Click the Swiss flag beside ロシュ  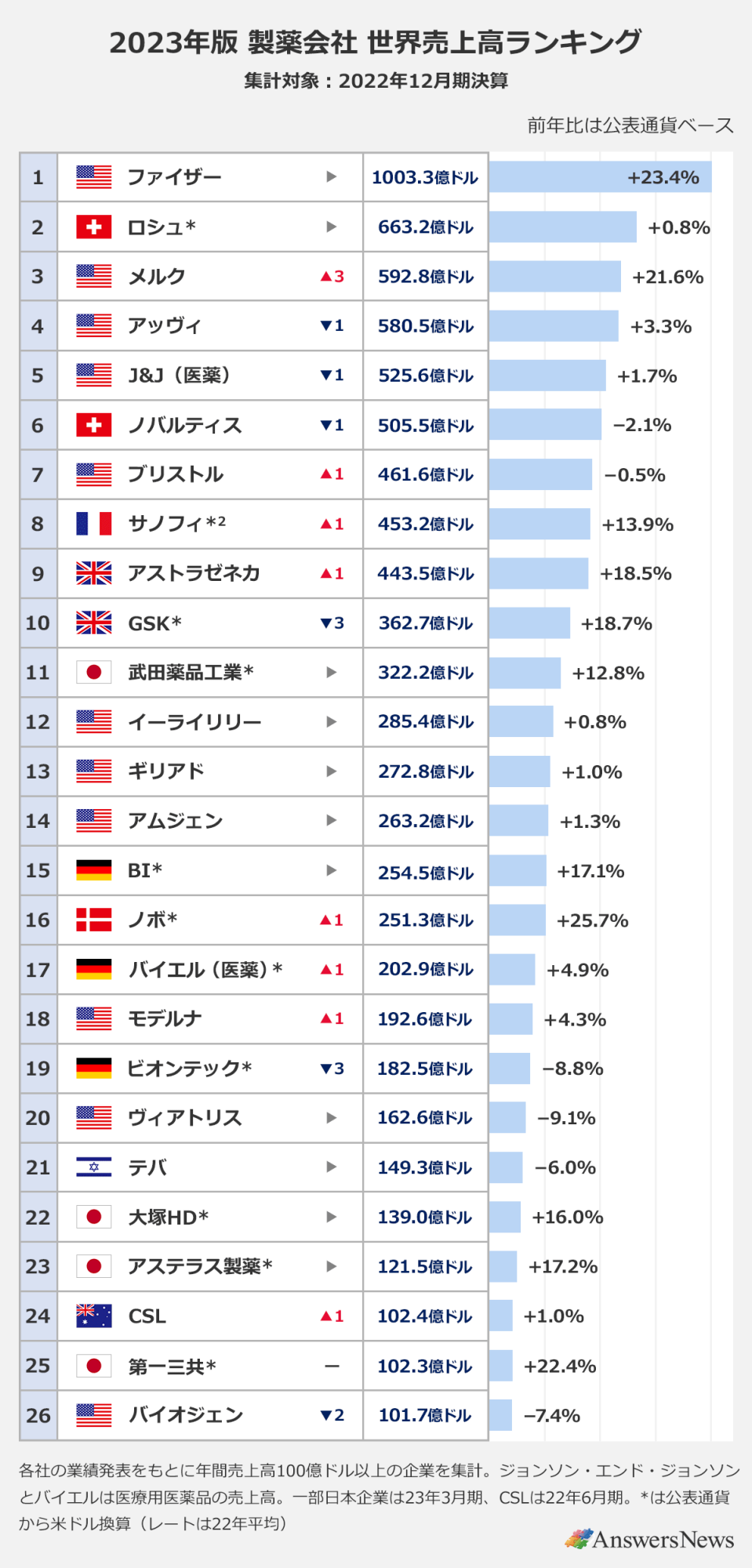pyautogui.click(x=93, y=227)
